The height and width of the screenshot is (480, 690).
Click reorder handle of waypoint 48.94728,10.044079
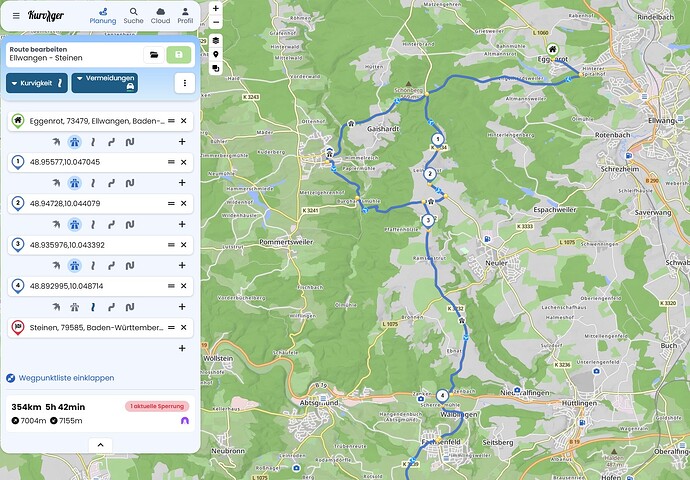(x=171, y=203)
